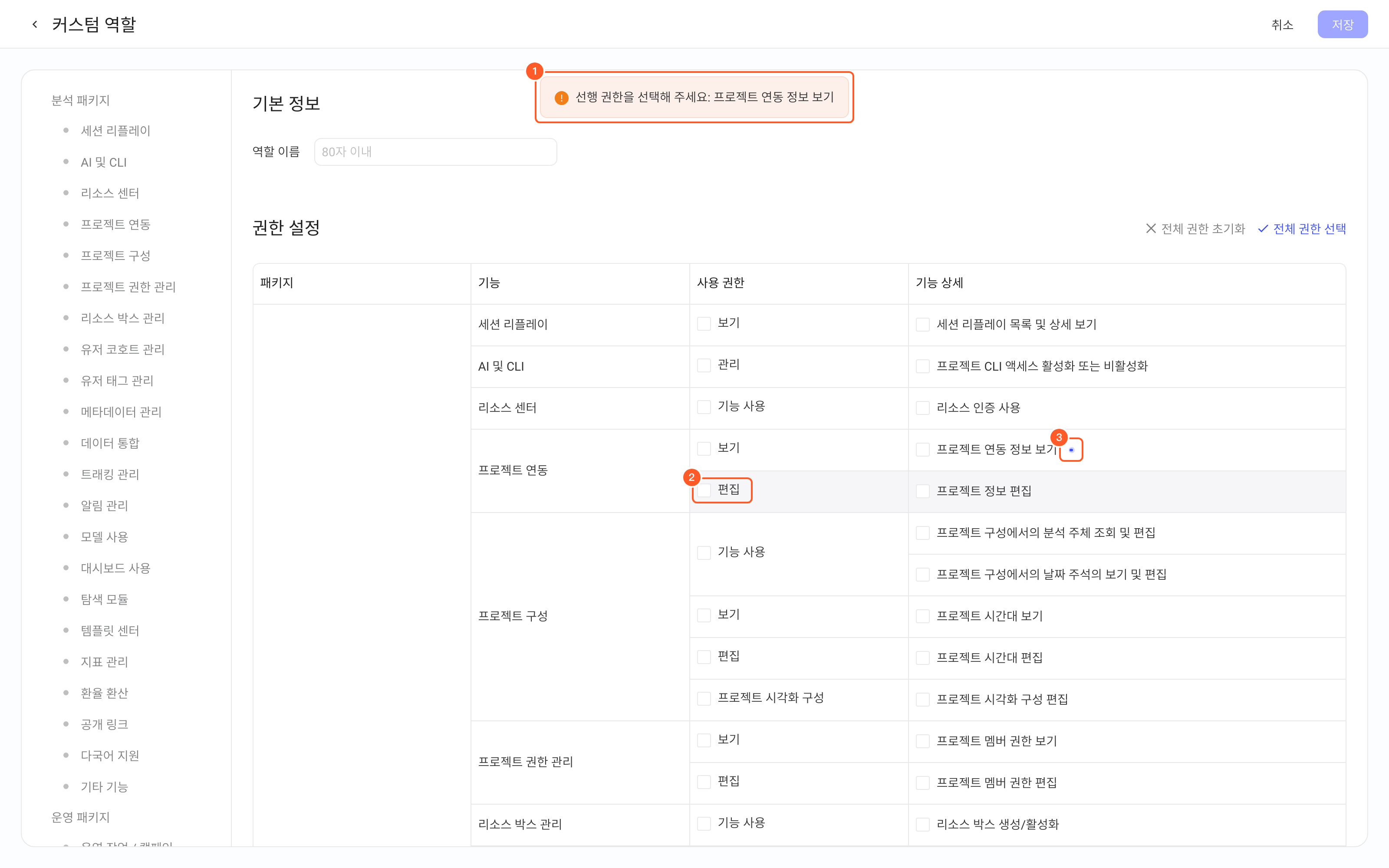Jump to 템플릿 센터 in sidebar
The width and height of the screenshot is (1389, 868).
(110, 630)
